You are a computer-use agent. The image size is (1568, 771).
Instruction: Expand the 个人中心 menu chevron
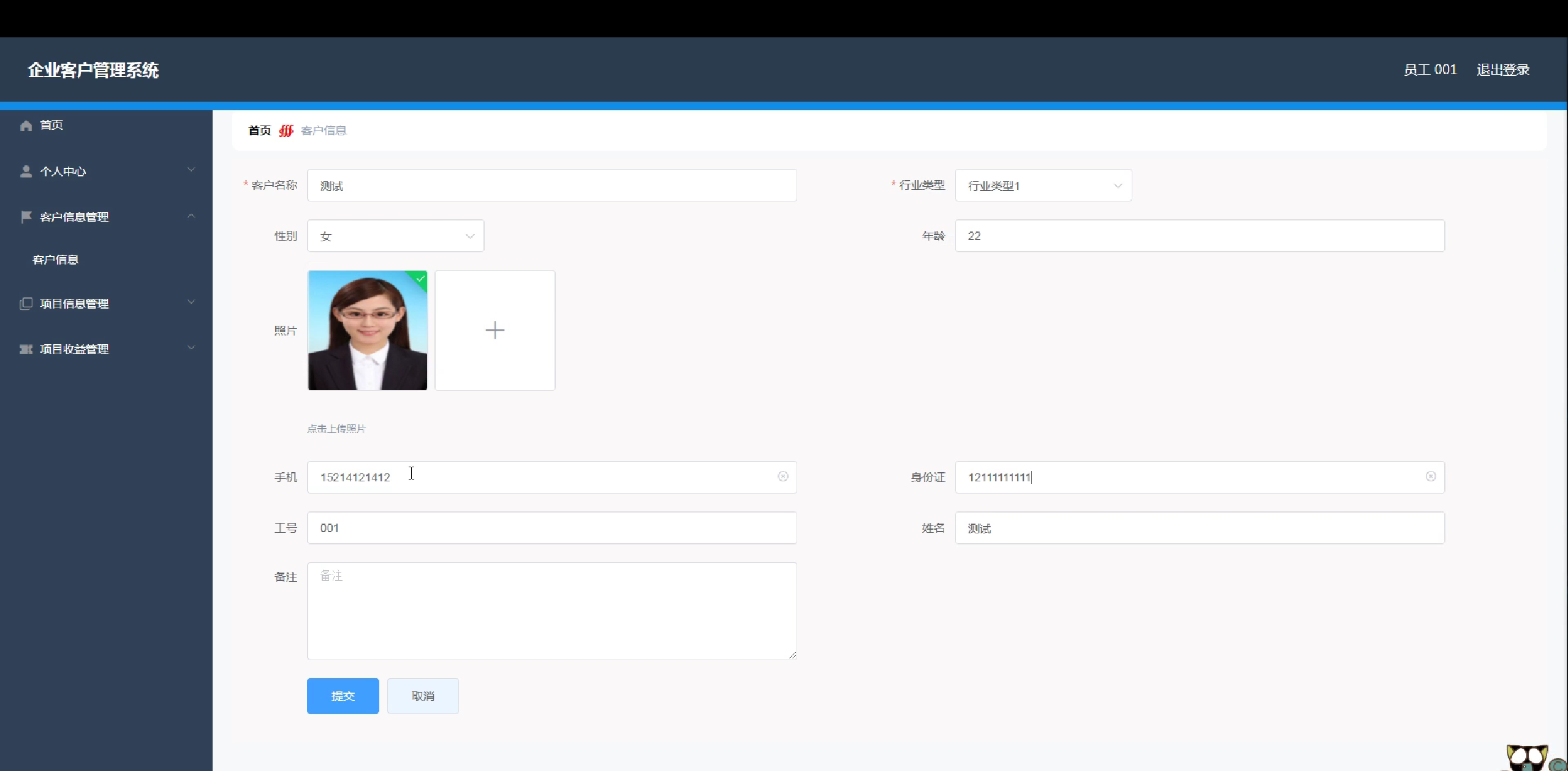point(191,170)
